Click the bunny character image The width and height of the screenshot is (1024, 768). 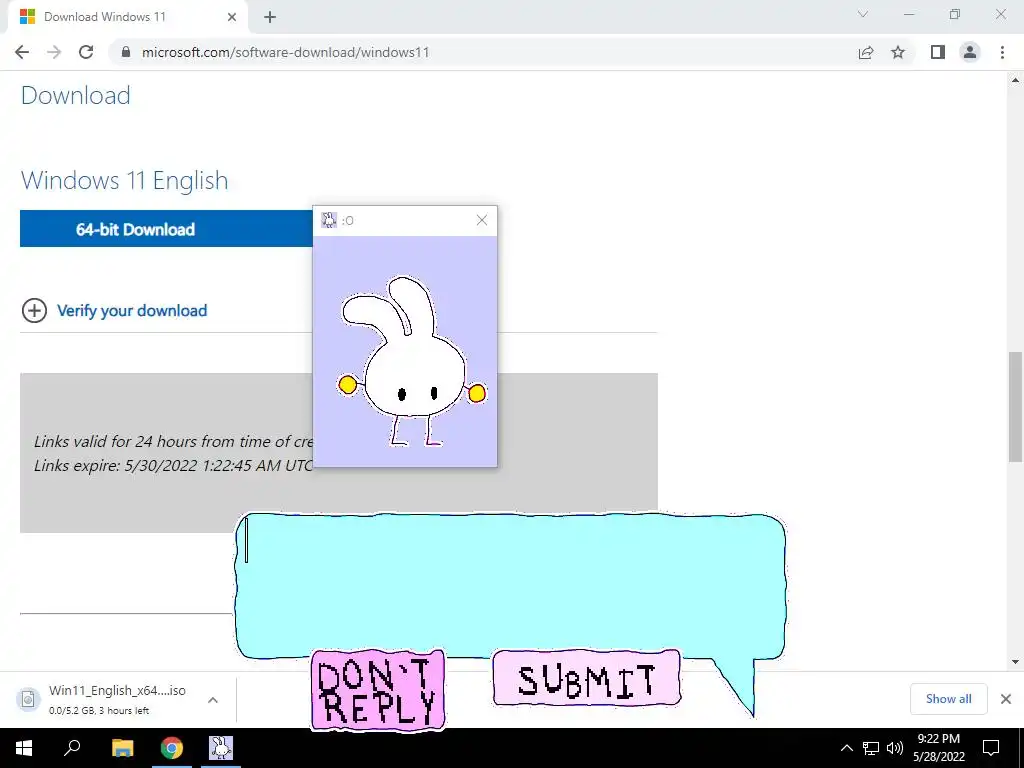pos(410,361)
